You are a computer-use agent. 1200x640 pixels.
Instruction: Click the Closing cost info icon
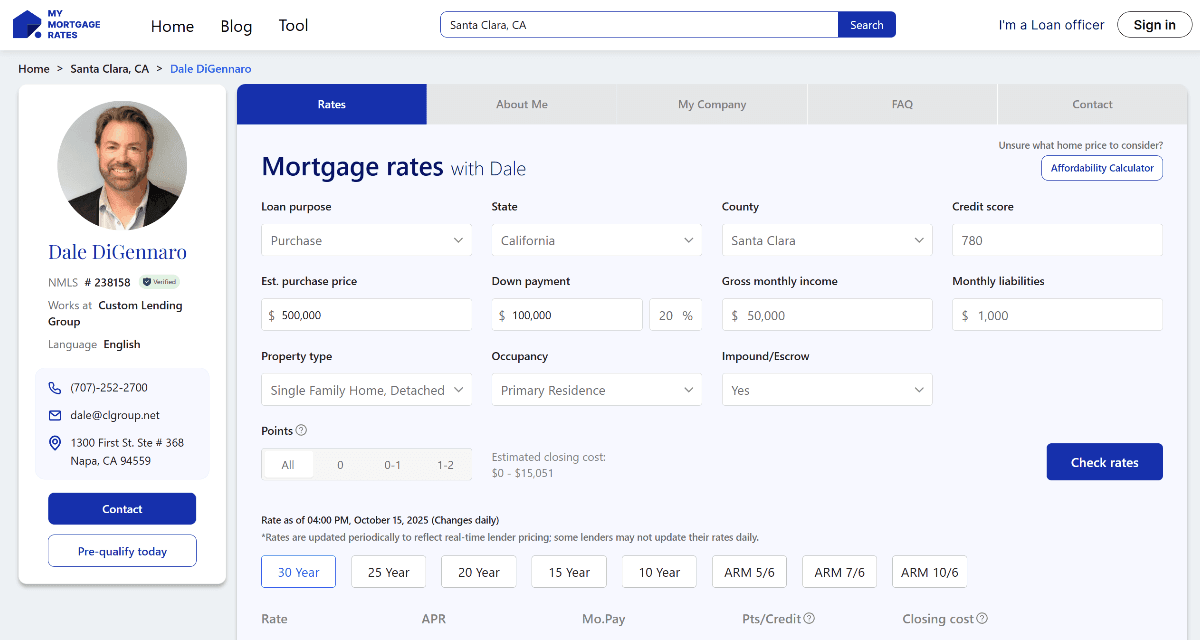tap(982, 619)
